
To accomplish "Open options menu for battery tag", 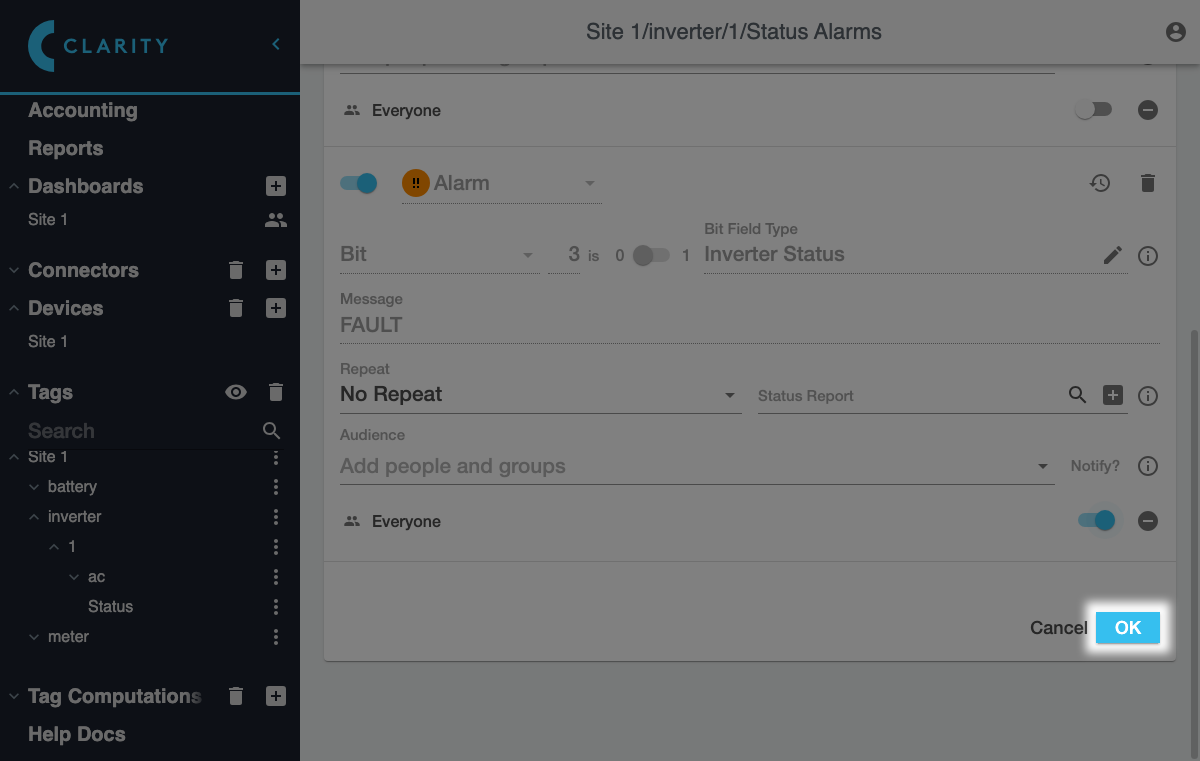I will point(276,487).
